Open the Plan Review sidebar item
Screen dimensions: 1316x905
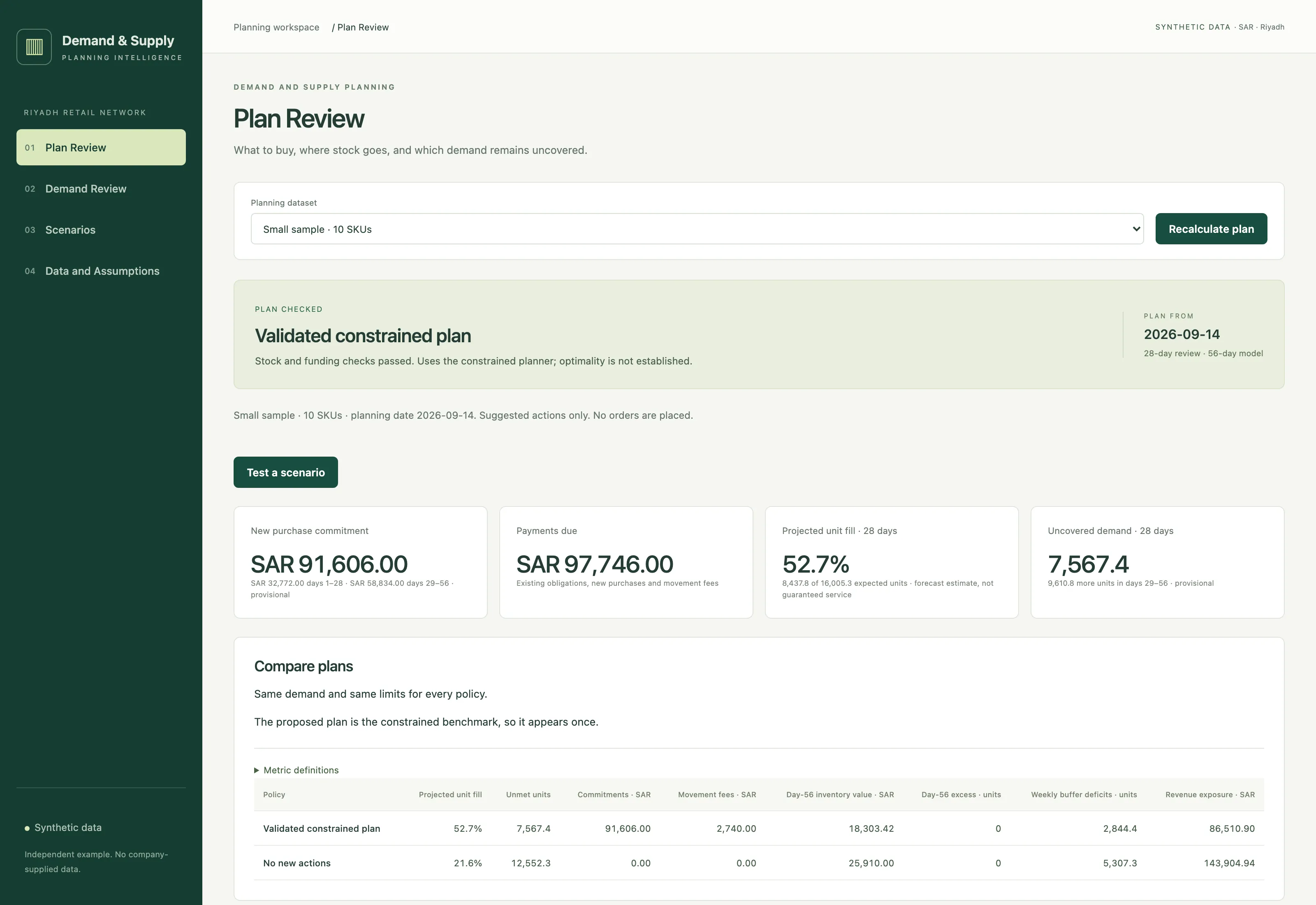[101, 147]
